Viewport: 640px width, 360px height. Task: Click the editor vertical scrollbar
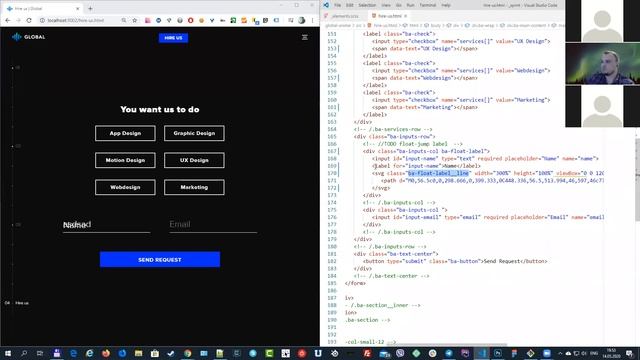(637, 180)
